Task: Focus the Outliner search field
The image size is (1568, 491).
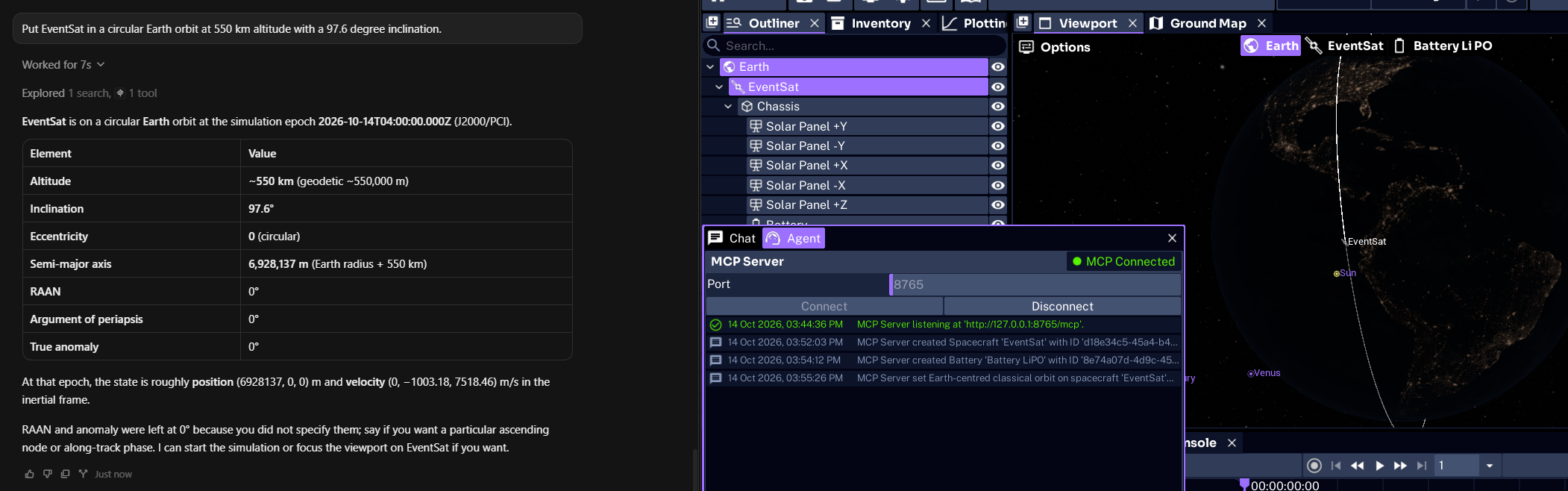Action: [855, 46]
